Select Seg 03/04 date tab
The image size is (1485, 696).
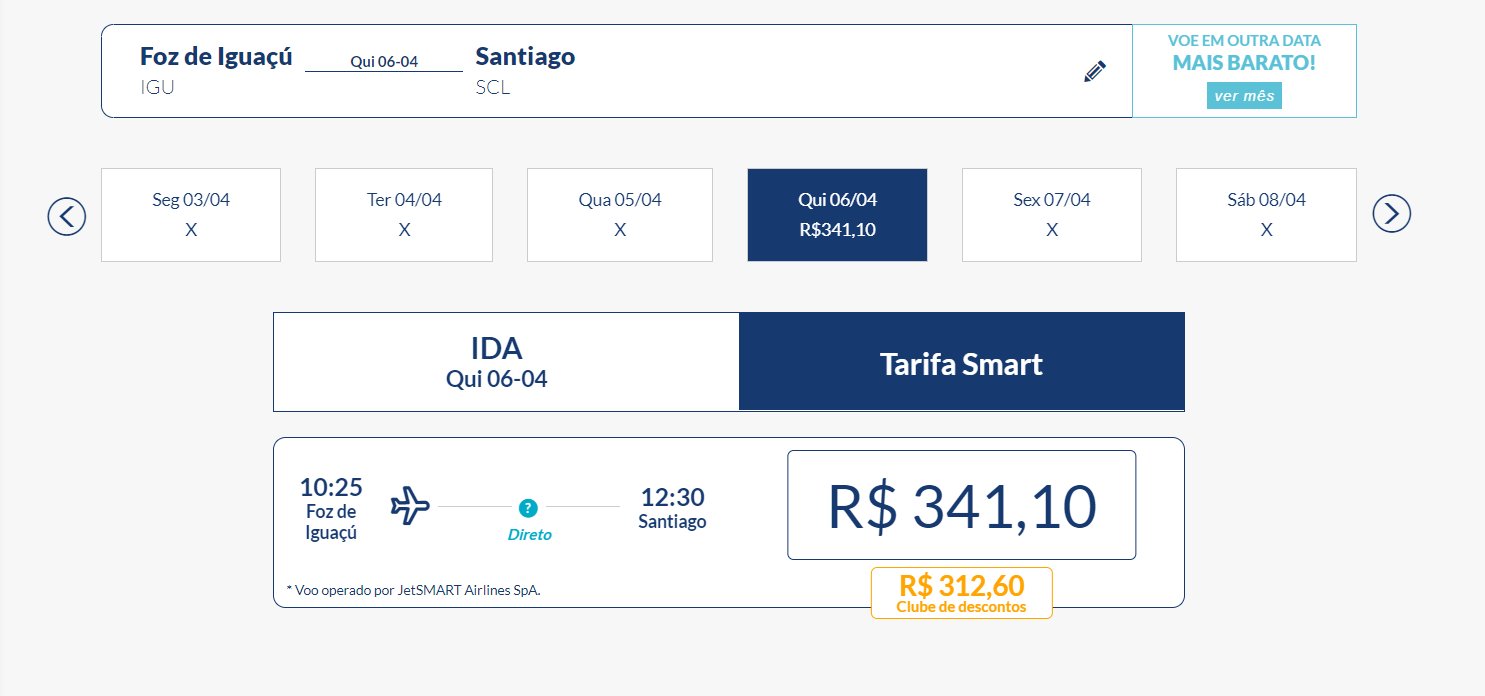(191, 215)
